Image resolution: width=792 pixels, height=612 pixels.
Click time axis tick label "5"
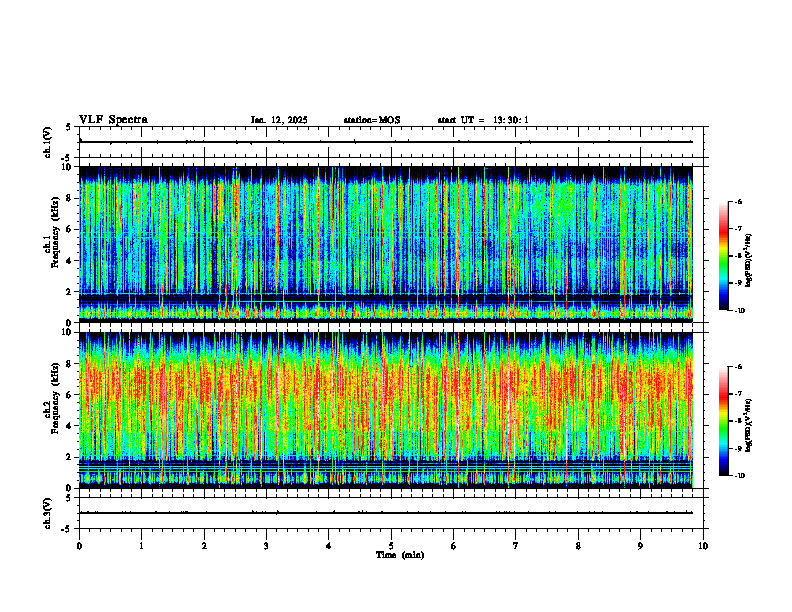click(x=391, y=546)
